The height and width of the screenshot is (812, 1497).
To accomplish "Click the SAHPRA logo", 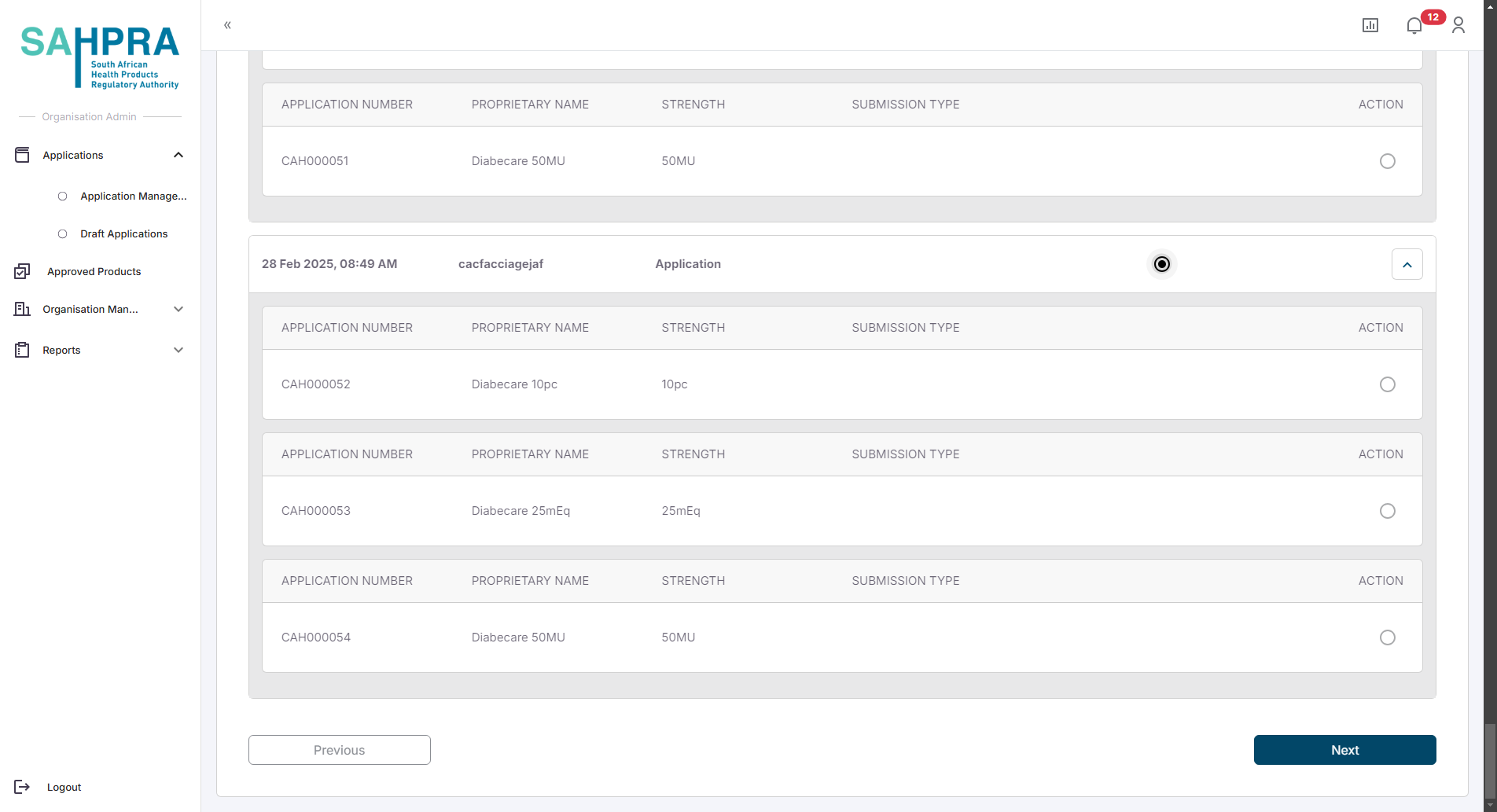I will [x=100, y=57].
